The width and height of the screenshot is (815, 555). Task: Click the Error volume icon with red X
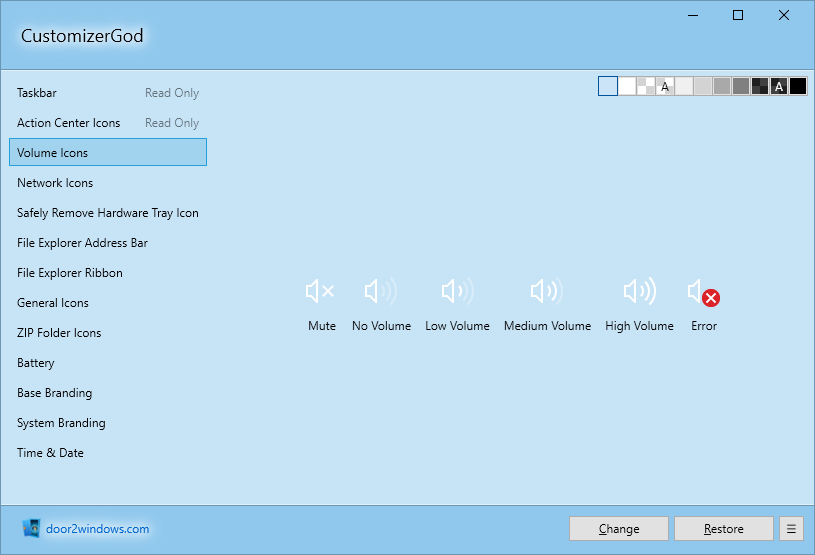pos(704,292)
